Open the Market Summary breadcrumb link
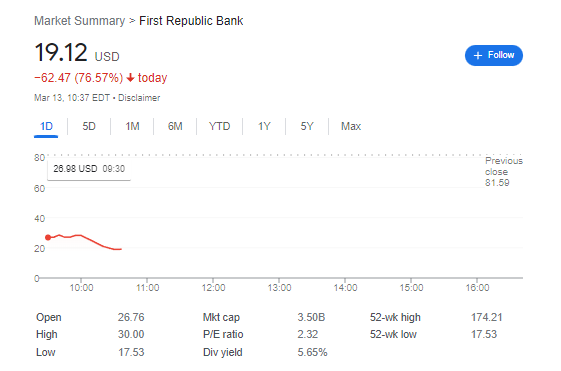 79,21
